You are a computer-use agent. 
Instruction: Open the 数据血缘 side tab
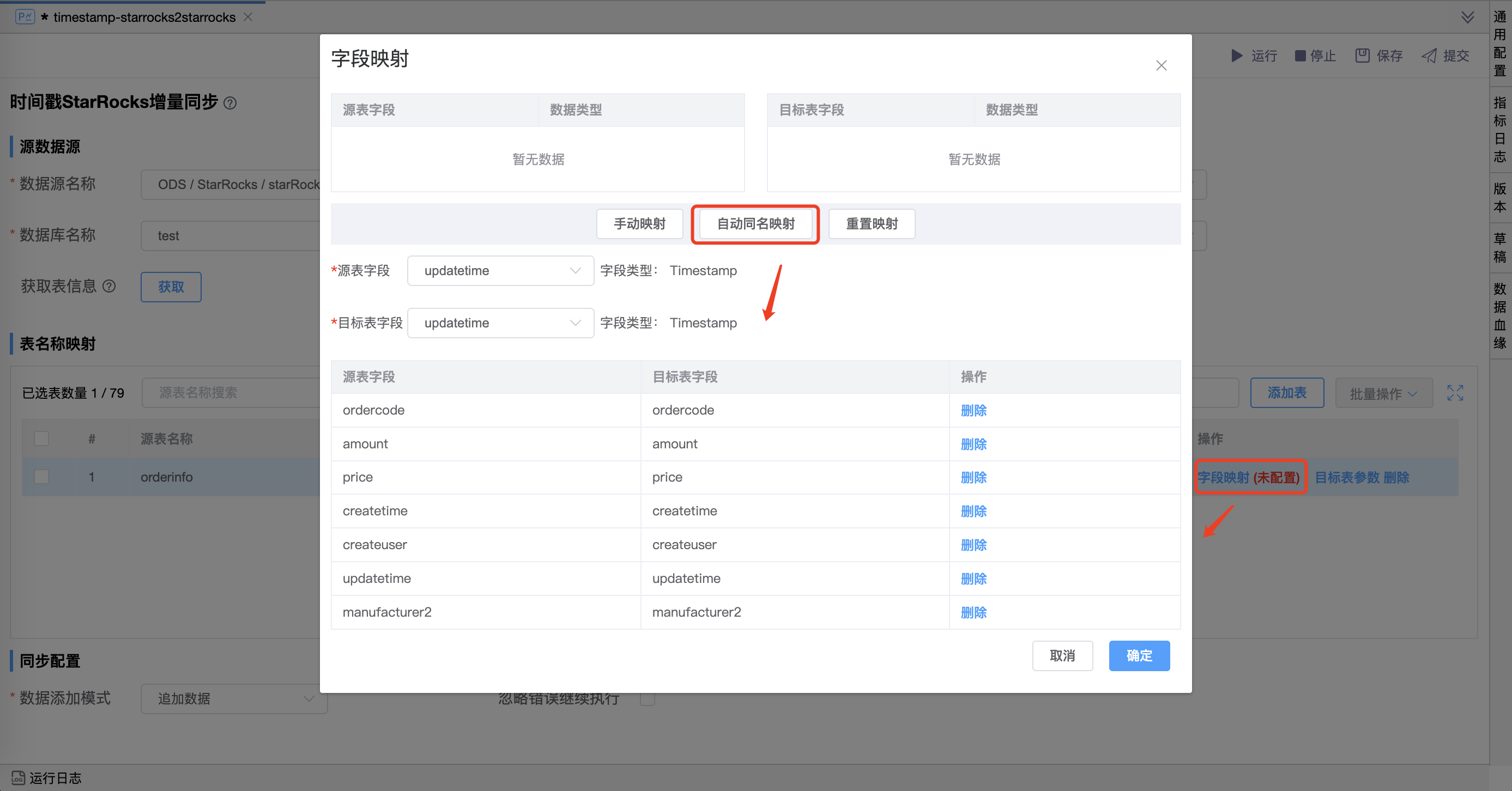pos(1499,316)
